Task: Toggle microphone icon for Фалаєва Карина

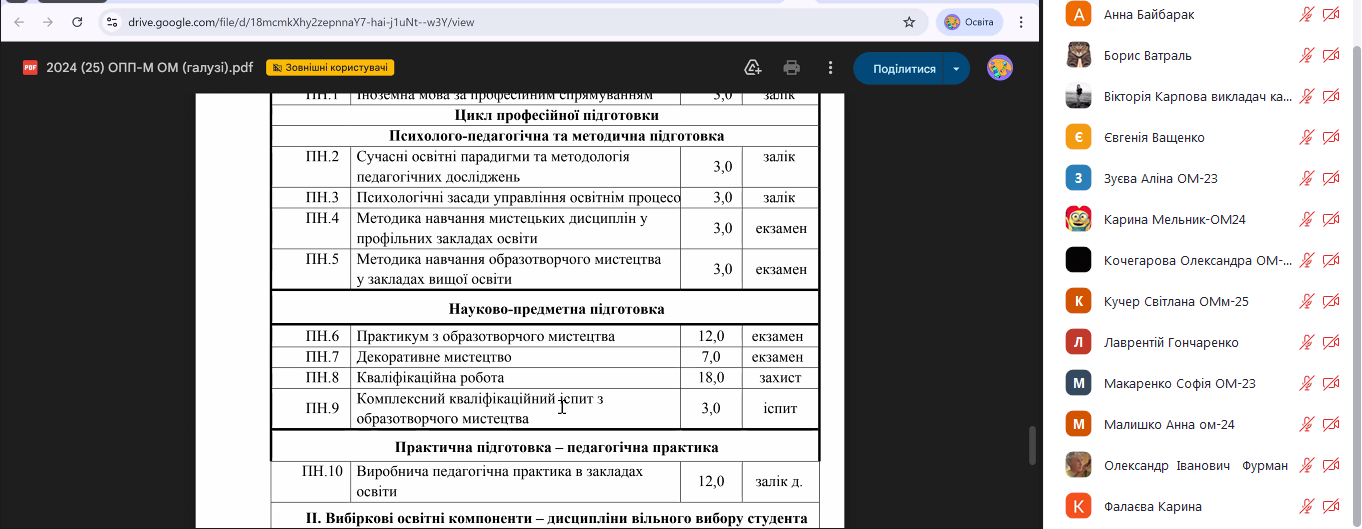Action: click(1306, 507)
